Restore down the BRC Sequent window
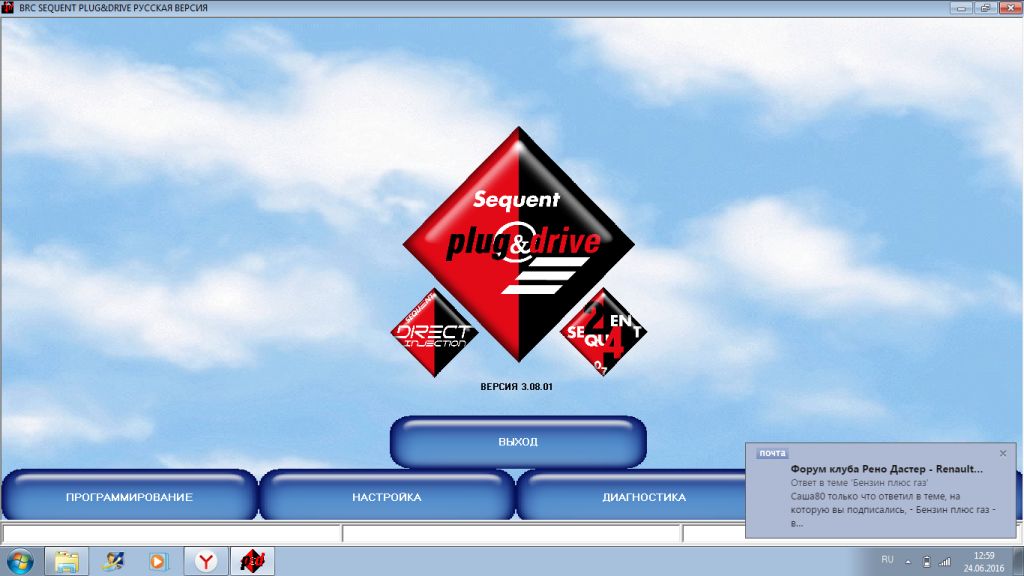The width and height of the screenshot is (1024, 576). (x=985, y=8)
